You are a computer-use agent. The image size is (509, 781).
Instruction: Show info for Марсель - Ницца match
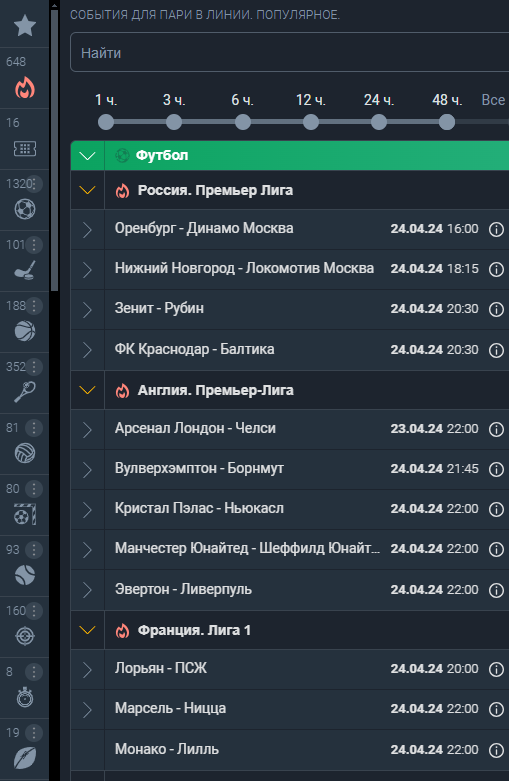[x=496, y=709]
